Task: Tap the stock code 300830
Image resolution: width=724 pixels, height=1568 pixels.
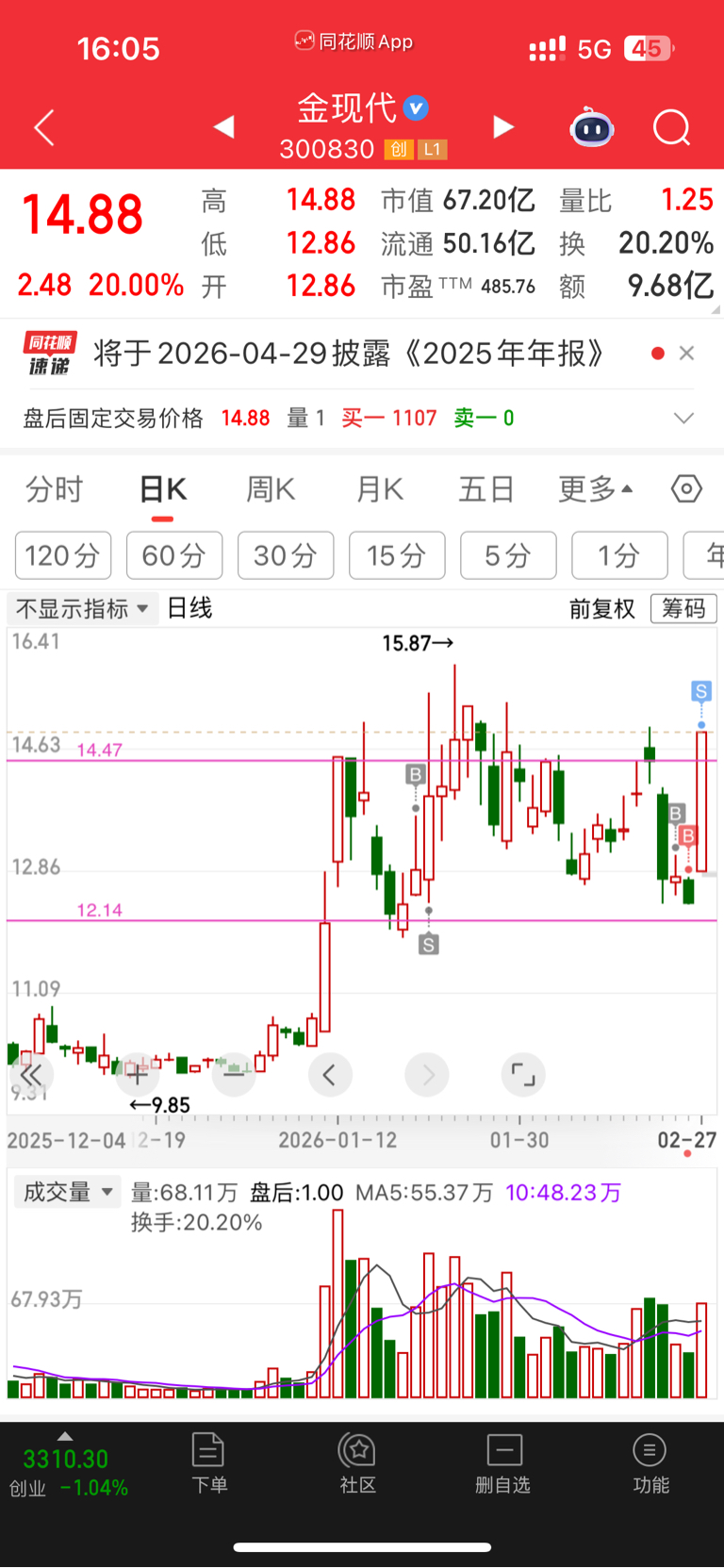Action: (x=327, y=149)
